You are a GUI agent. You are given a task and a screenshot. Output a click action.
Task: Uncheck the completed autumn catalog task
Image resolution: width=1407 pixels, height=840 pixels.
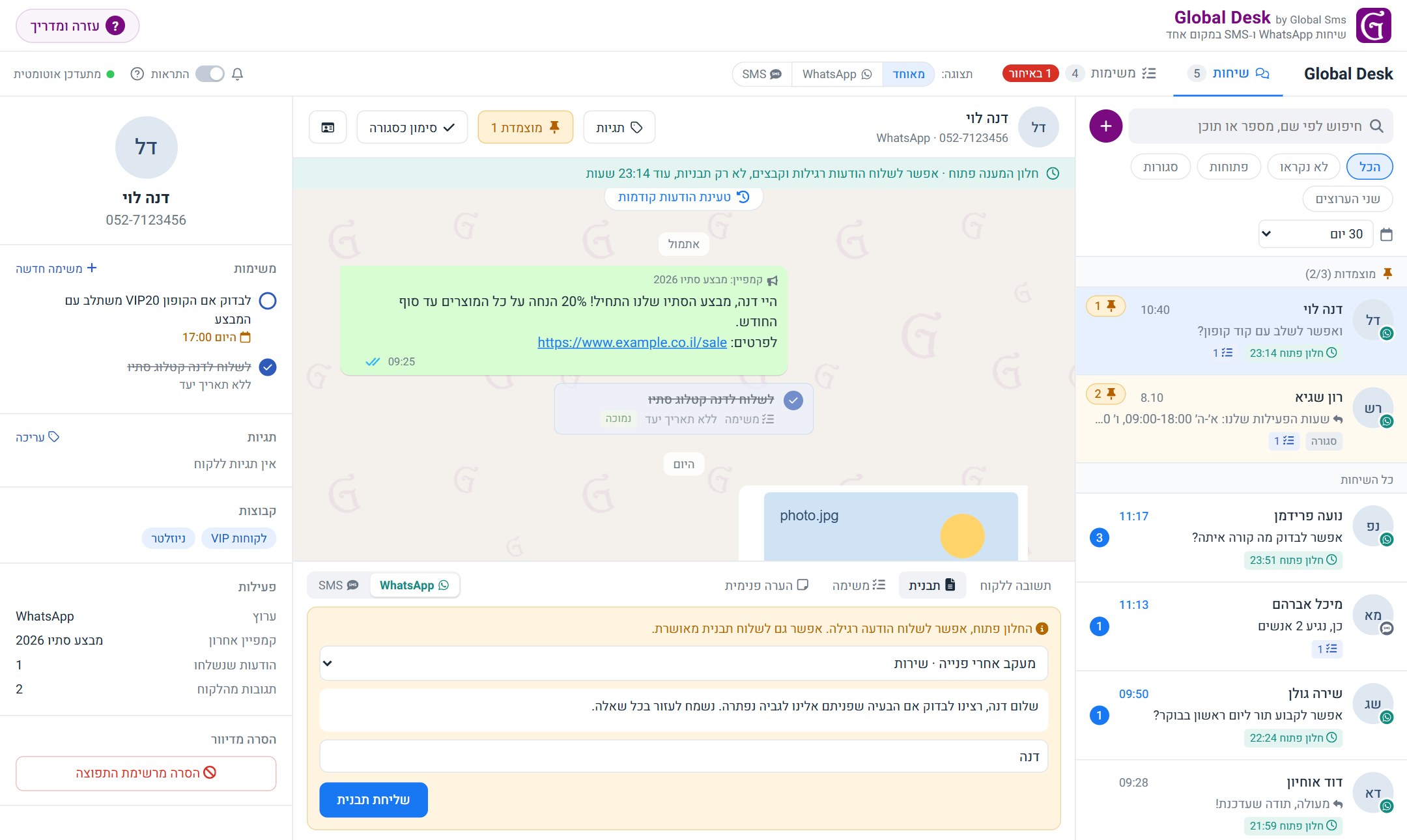[x=268, y=367]
